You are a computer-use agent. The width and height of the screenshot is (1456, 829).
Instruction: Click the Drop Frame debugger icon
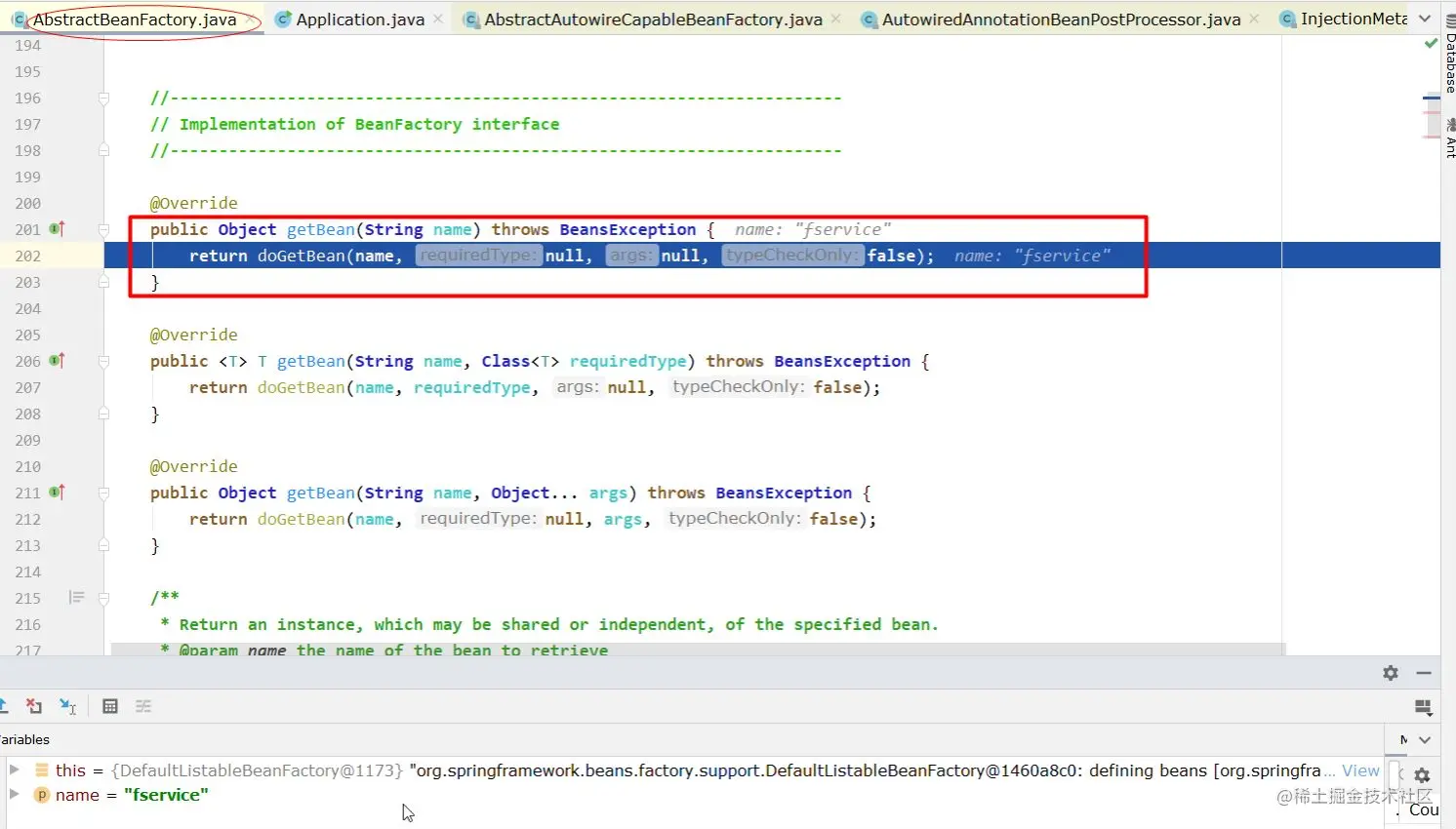pyautogui.click(x=34, y=706)
